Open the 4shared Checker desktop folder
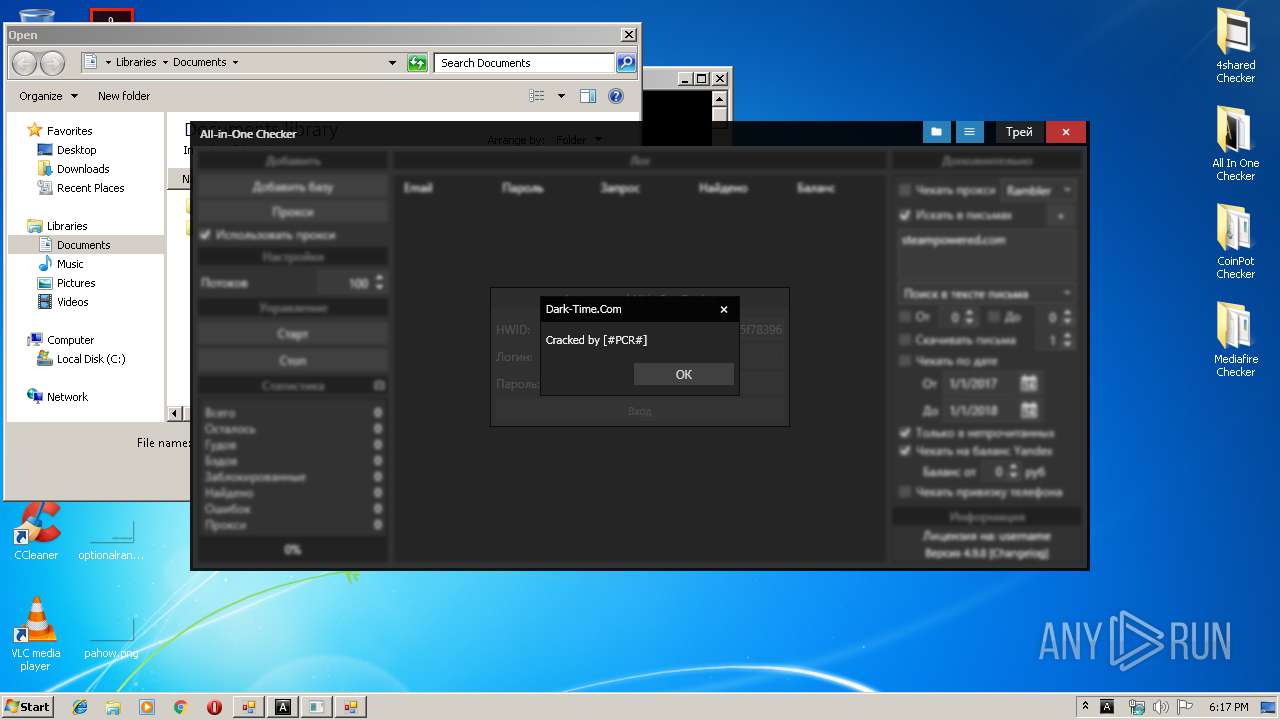The width and height of the screenshot is (1280, 720). tap(1235, 45)
